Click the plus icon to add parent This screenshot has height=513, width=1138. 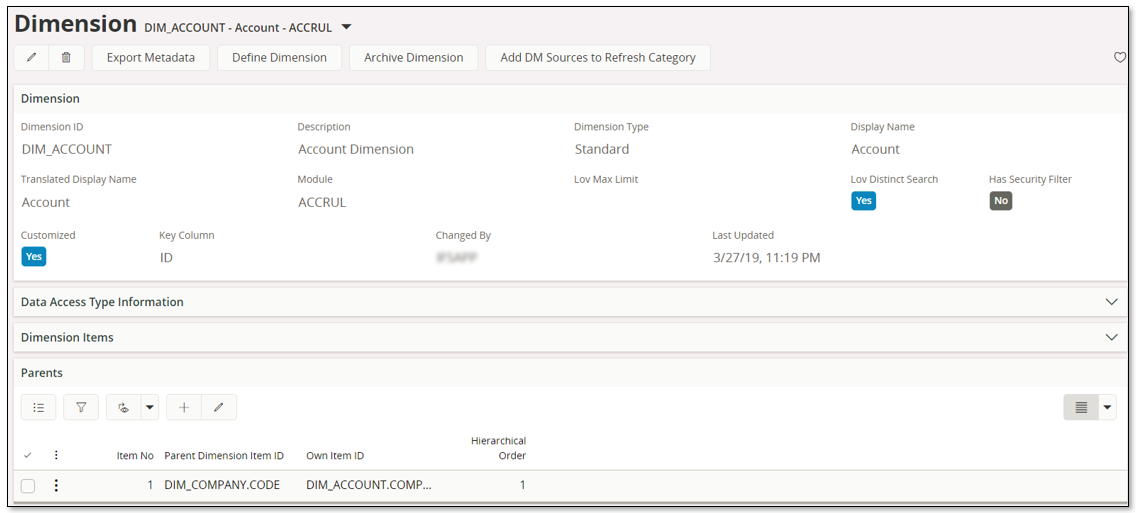point(183,407)
